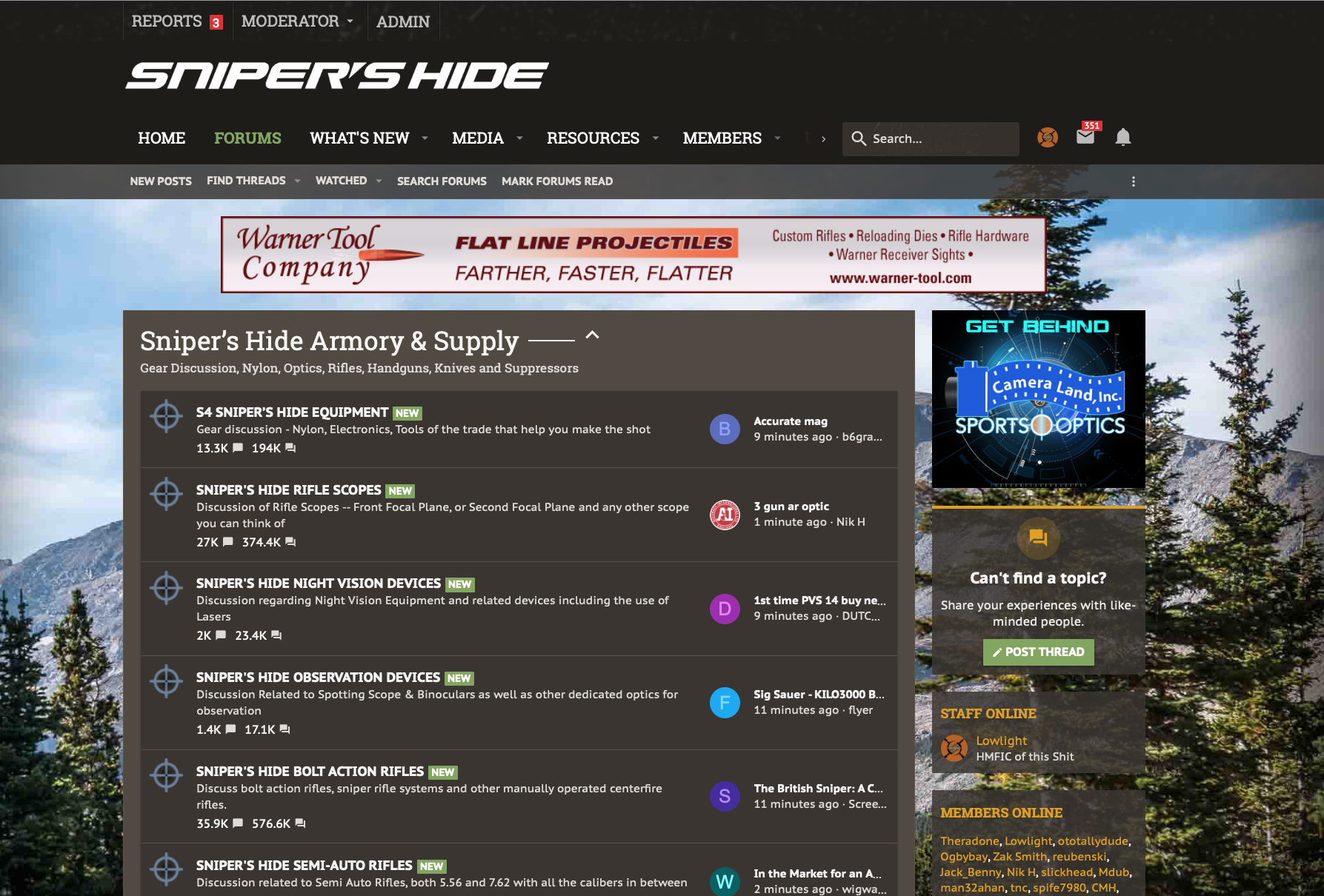Click the AI avatar beside 3 gun ar optic

725,515
